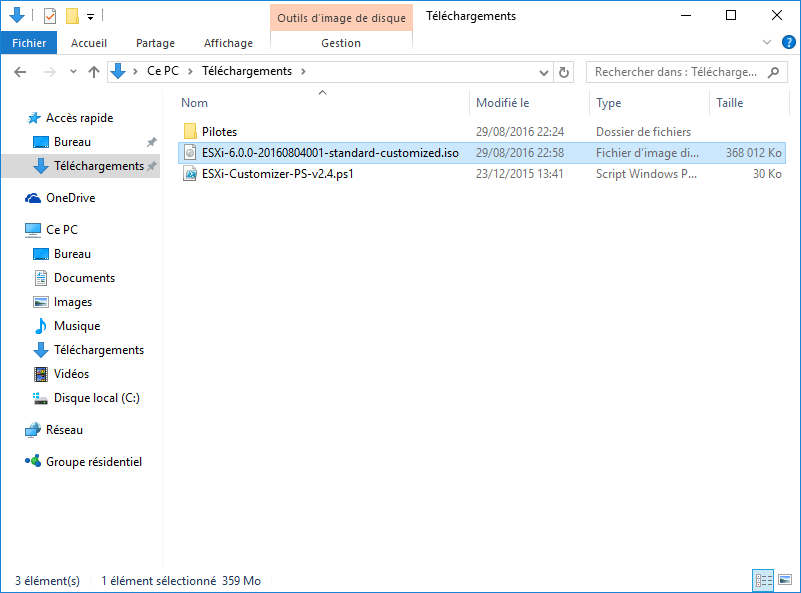Open the address bar history dropdown
Image resolution: width=801 pixels, height=593 pixels.
click(544, 73)
